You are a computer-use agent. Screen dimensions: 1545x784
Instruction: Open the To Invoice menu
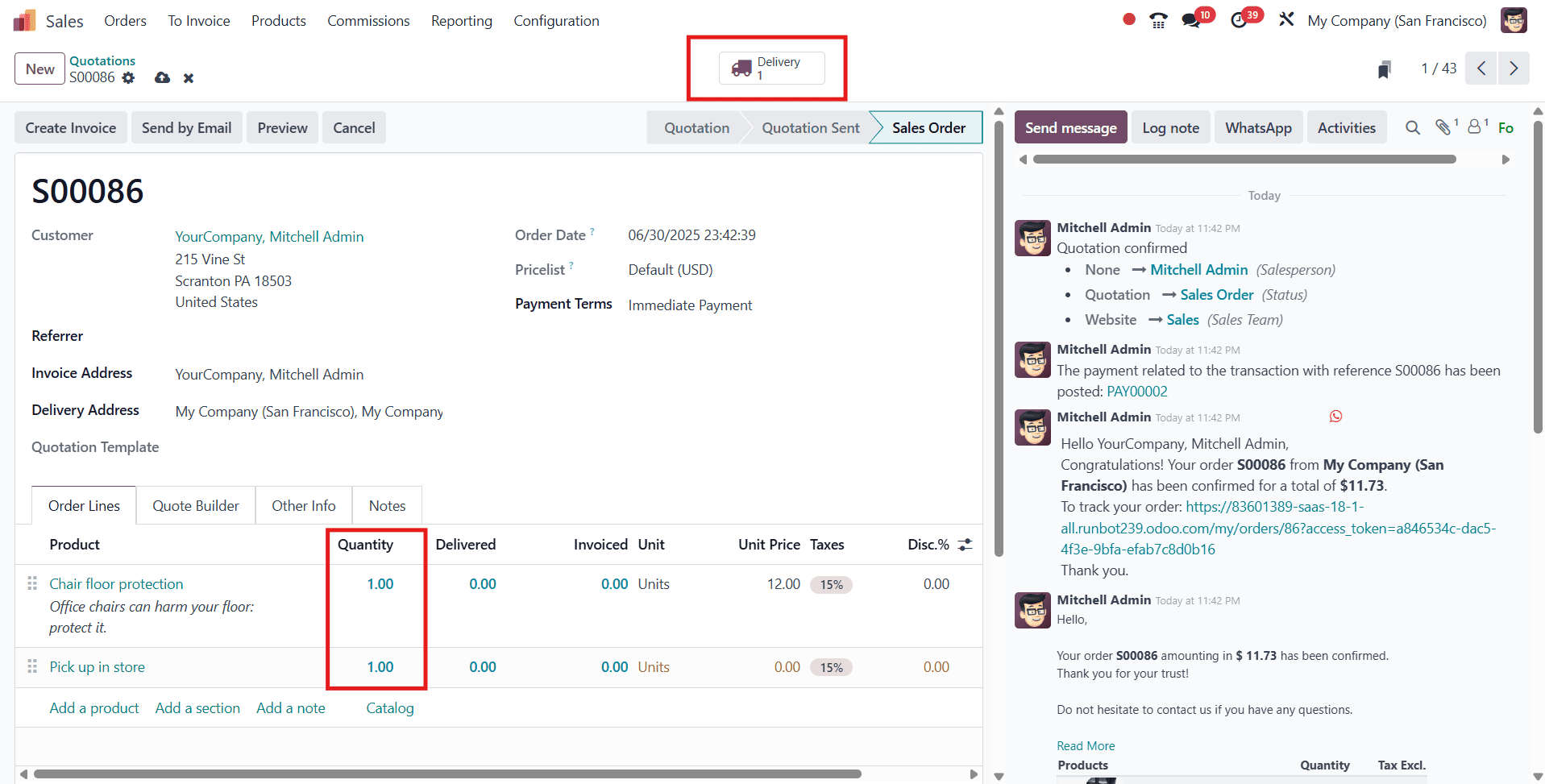199,21
